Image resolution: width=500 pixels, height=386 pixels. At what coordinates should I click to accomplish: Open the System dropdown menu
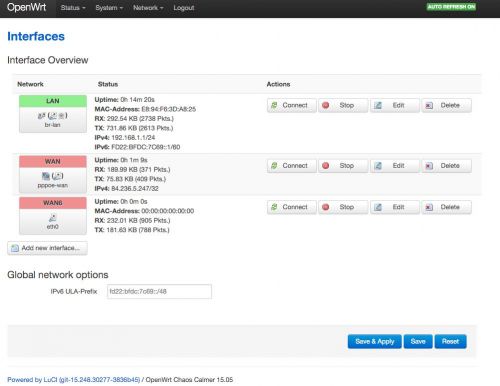pos(109,8)
